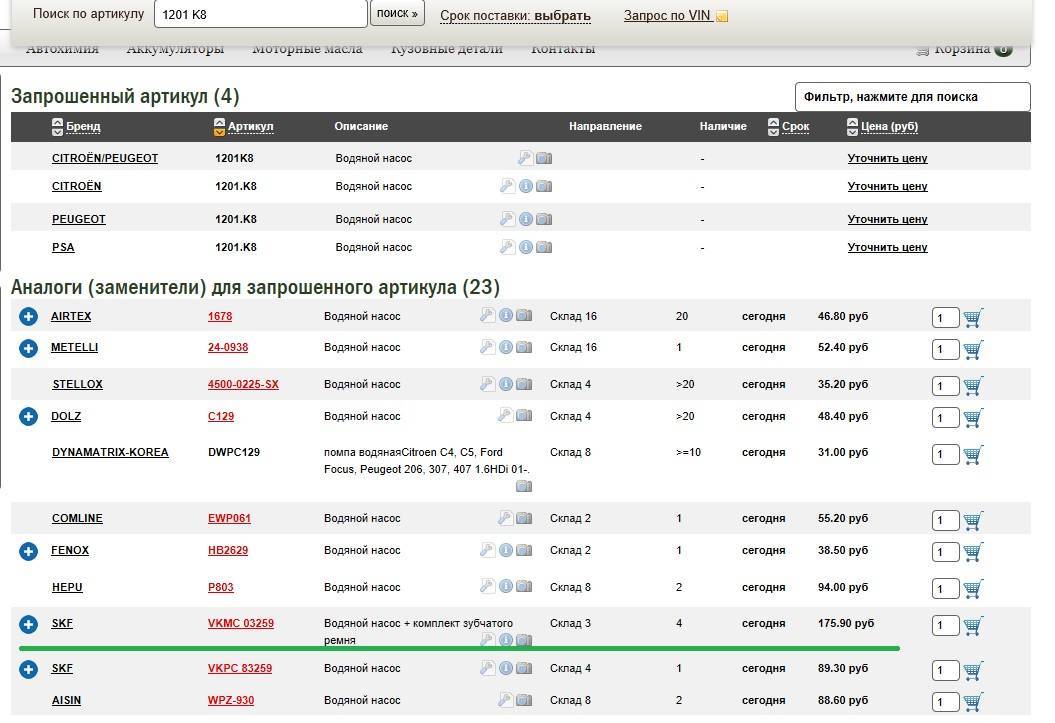Click the info icon in the METELLI row
This screenshot has height=723, width=1055.
(506, 347)
